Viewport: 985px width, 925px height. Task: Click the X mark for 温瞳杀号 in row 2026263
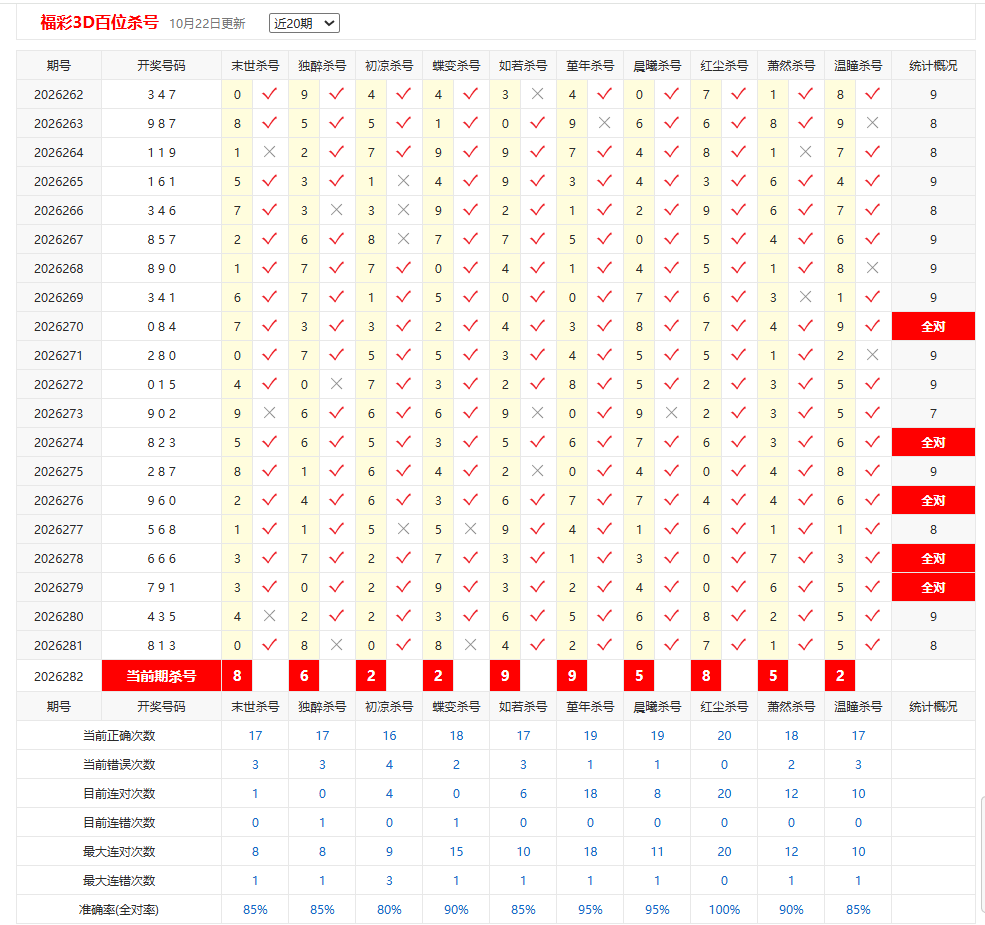873,123
